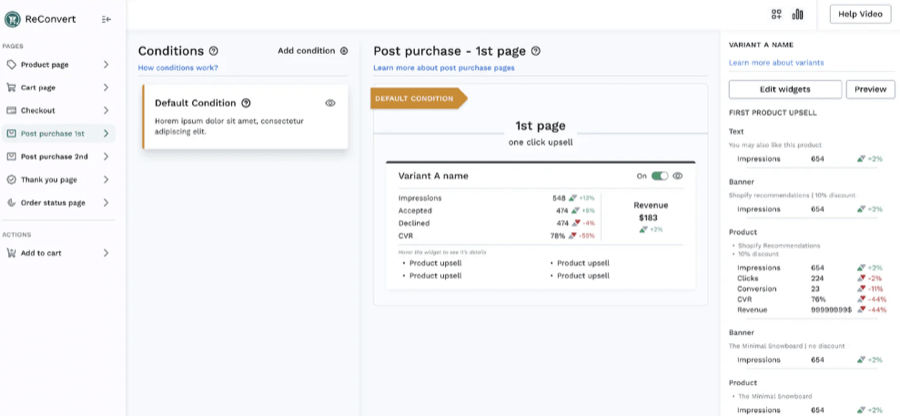Toggle the Variant A On switch
The width and height of the screenshot is (900, 416).
tap(660, 176)
